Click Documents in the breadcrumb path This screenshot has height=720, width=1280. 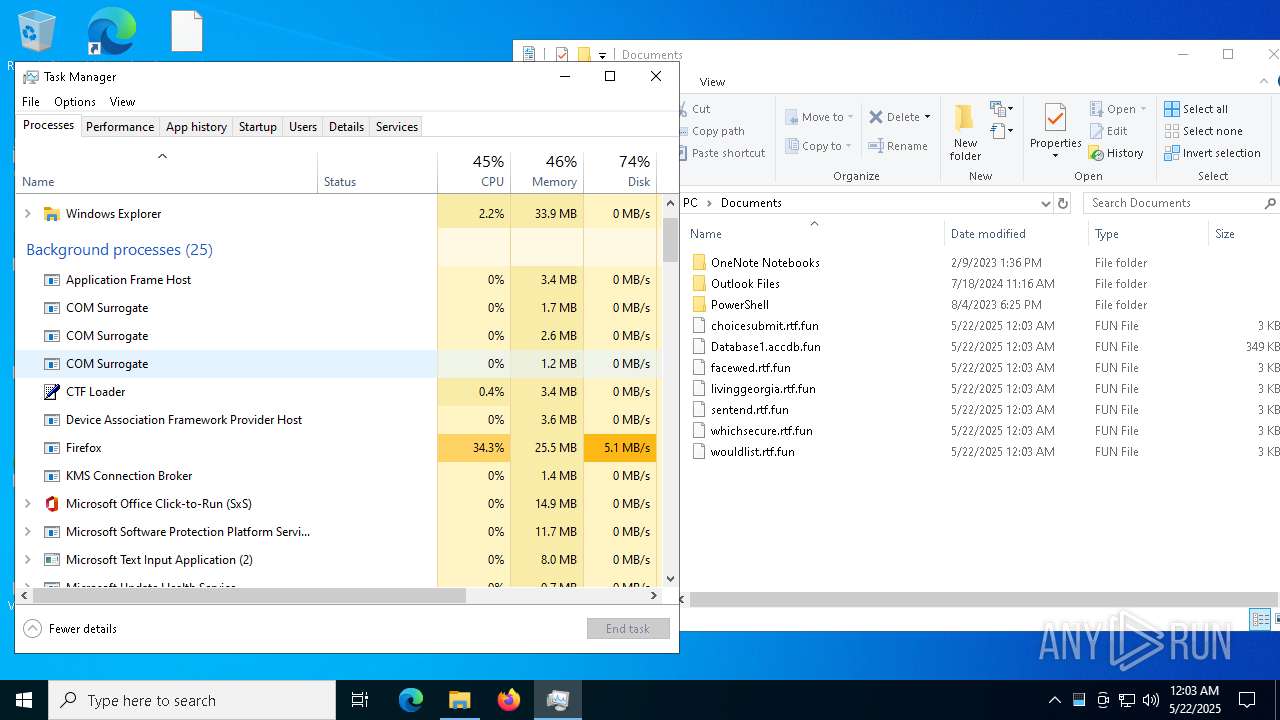[x=751, y=203]
